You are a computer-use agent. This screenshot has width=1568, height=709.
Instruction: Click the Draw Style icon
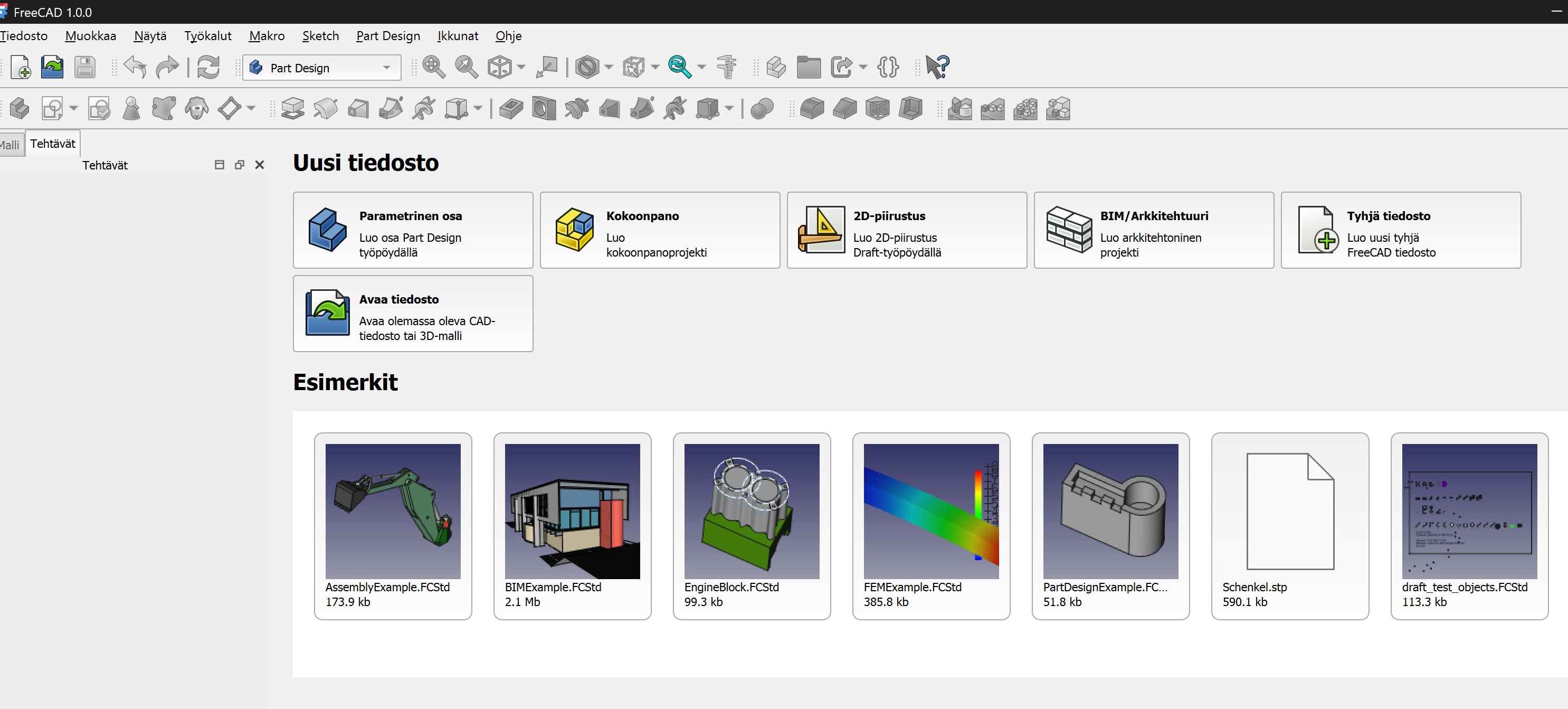(x=587, y=67)
